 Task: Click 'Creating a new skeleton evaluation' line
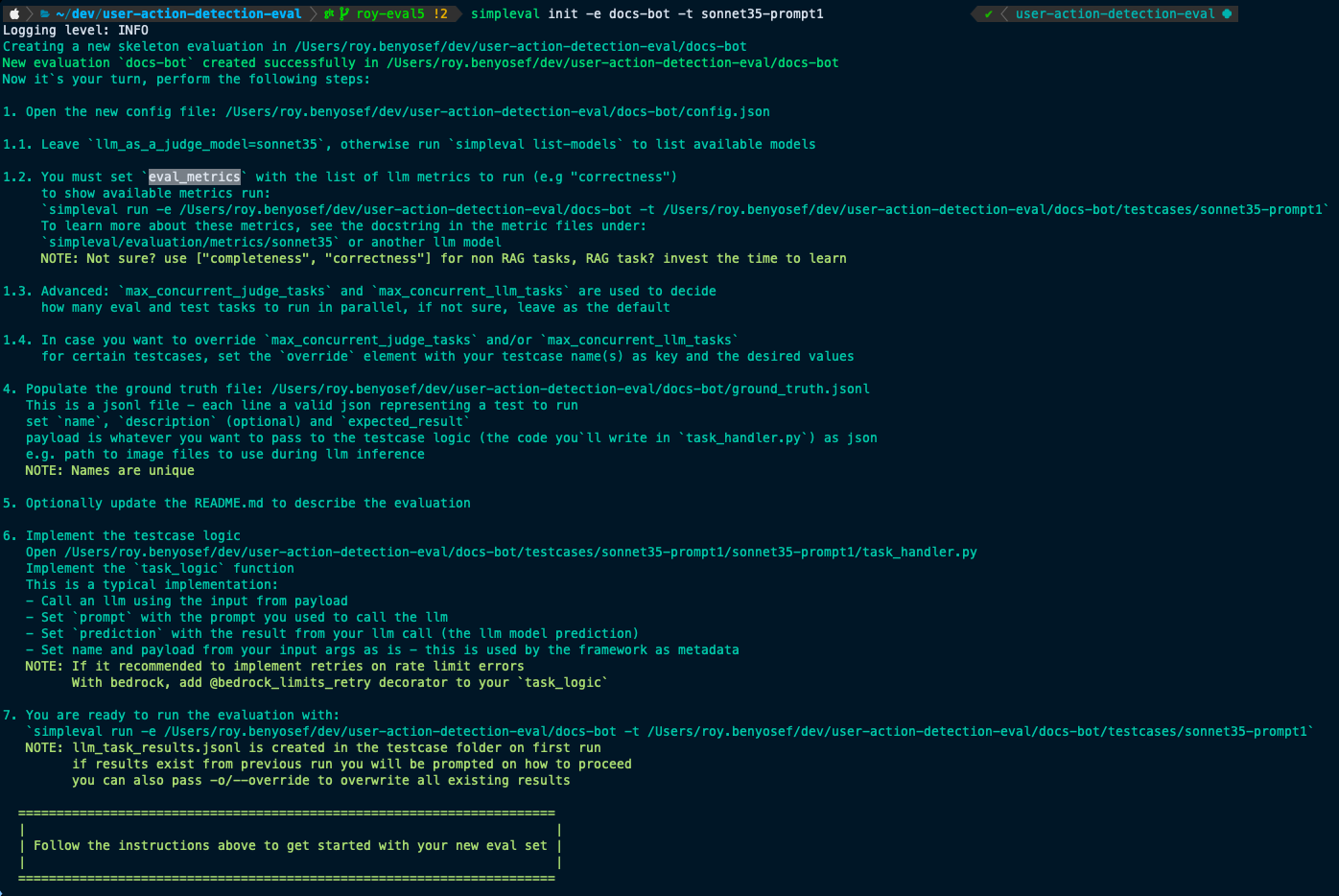point(374,46)
